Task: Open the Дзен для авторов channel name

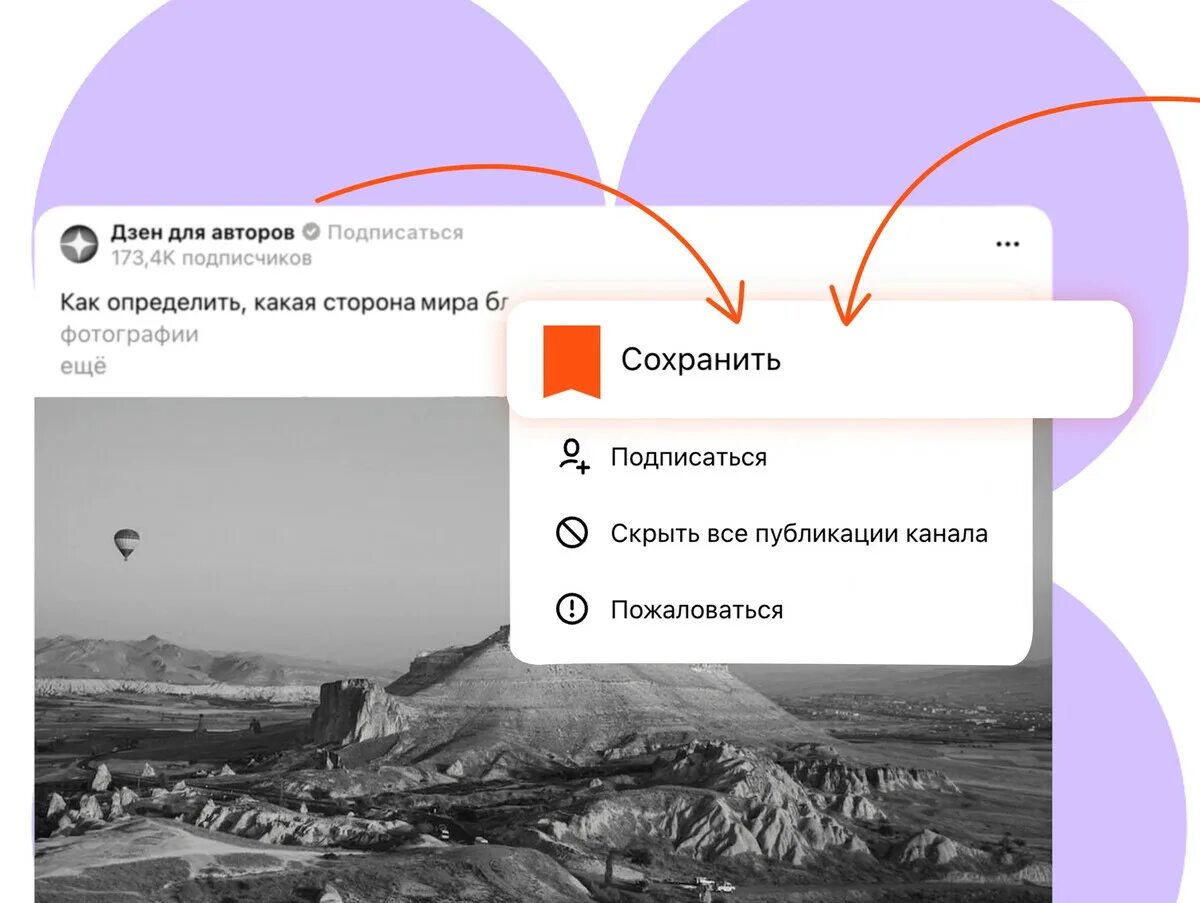Action: pos(202,232)
